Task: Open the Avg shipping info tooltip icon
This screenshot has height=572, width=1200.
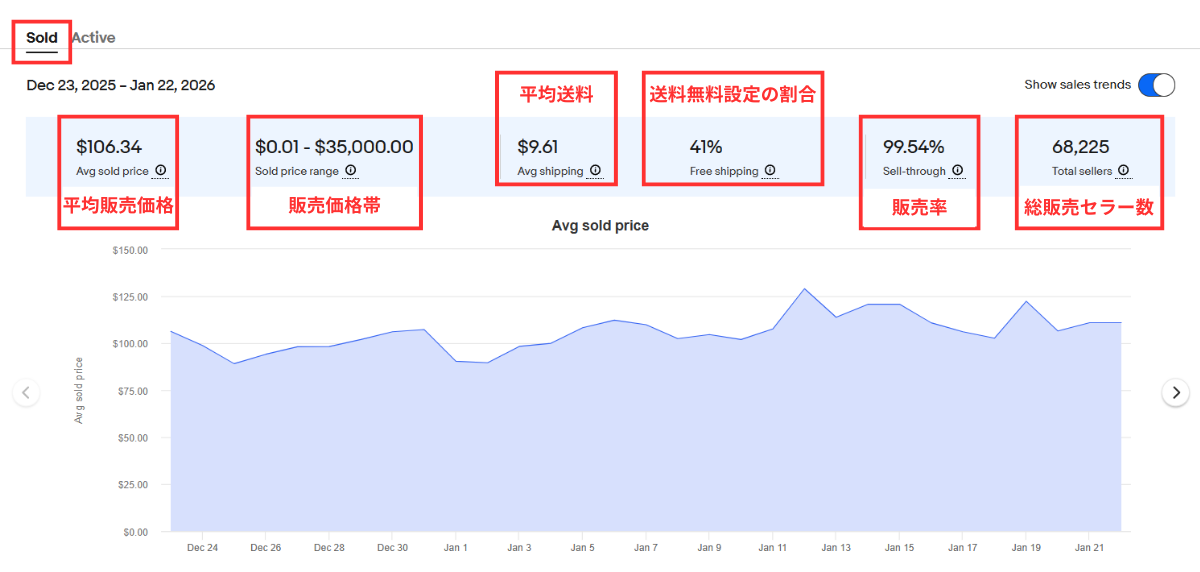Action: pos(595,171)
